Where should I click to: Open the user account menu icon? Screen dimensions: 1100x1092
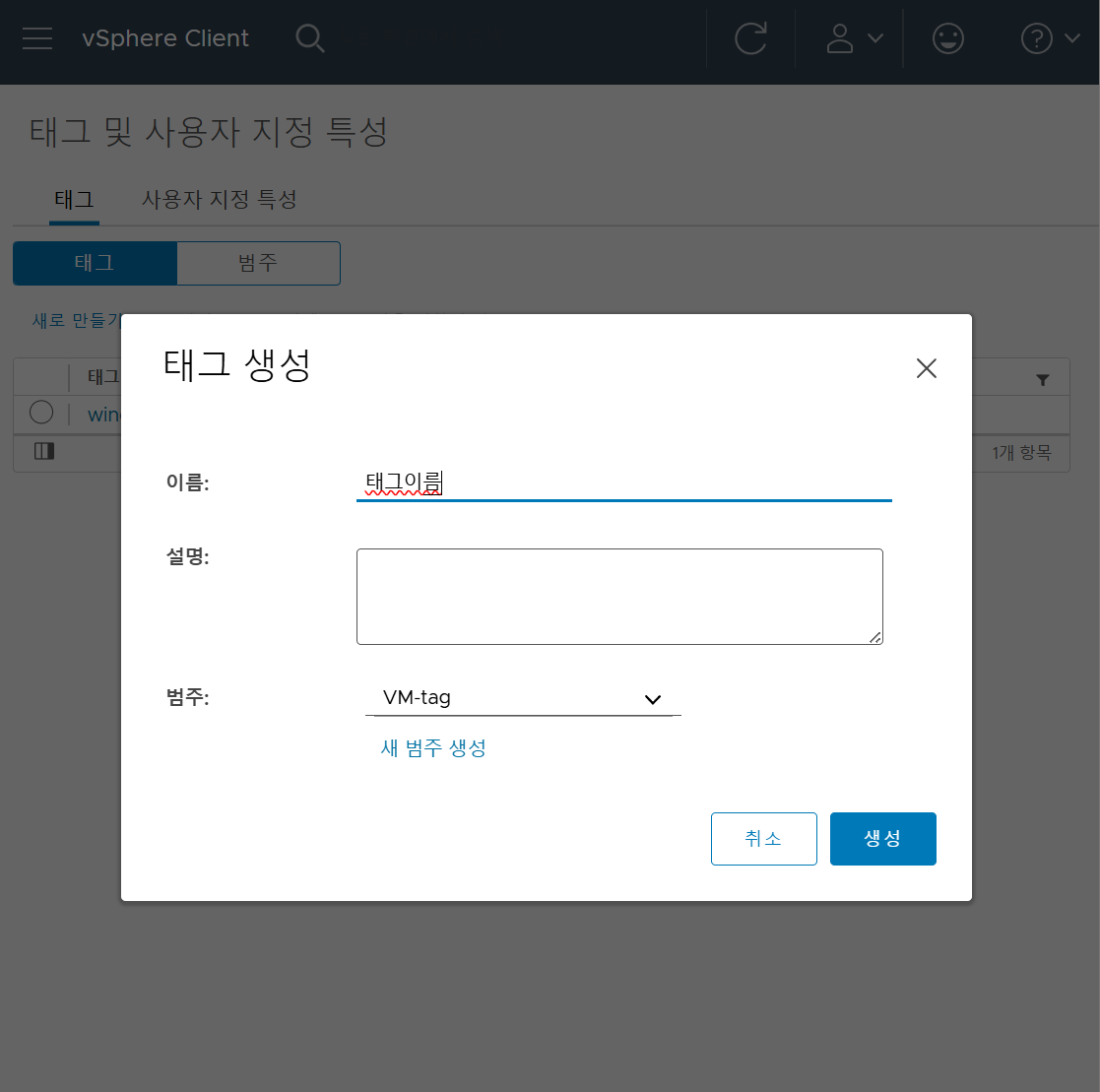[x=839, y=37]
